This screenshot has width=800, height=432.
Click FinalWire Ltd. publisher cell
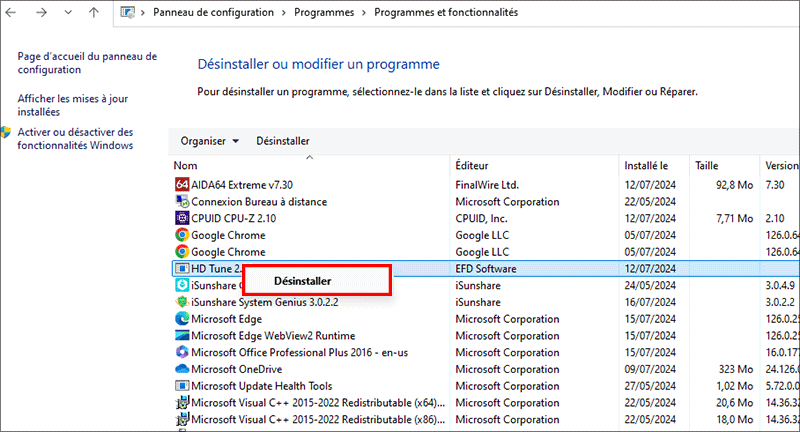(x=487, y=185)
